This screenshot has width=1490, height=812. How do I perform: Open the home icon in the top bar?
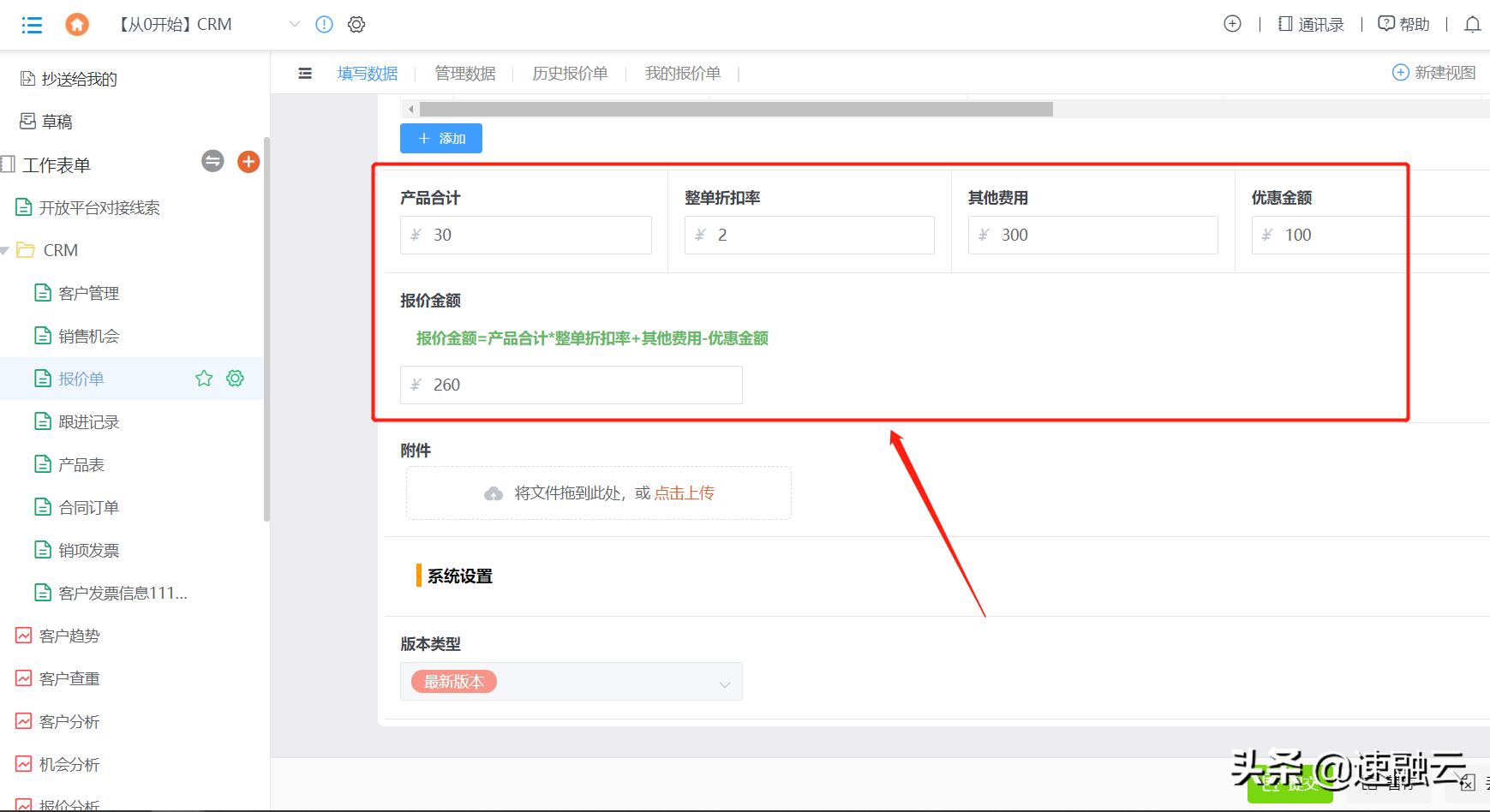click(76, 24)
